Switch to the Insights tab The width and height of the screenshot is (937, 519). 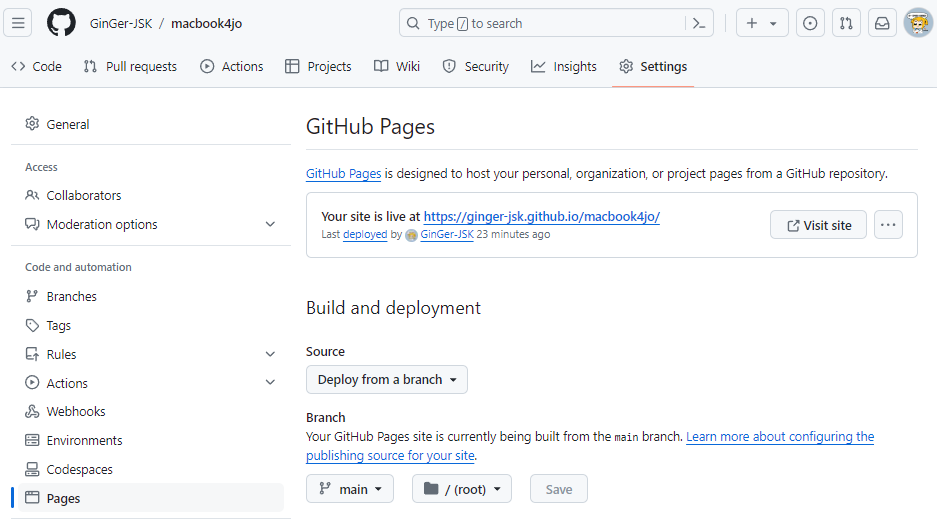[x=564, y=66]
